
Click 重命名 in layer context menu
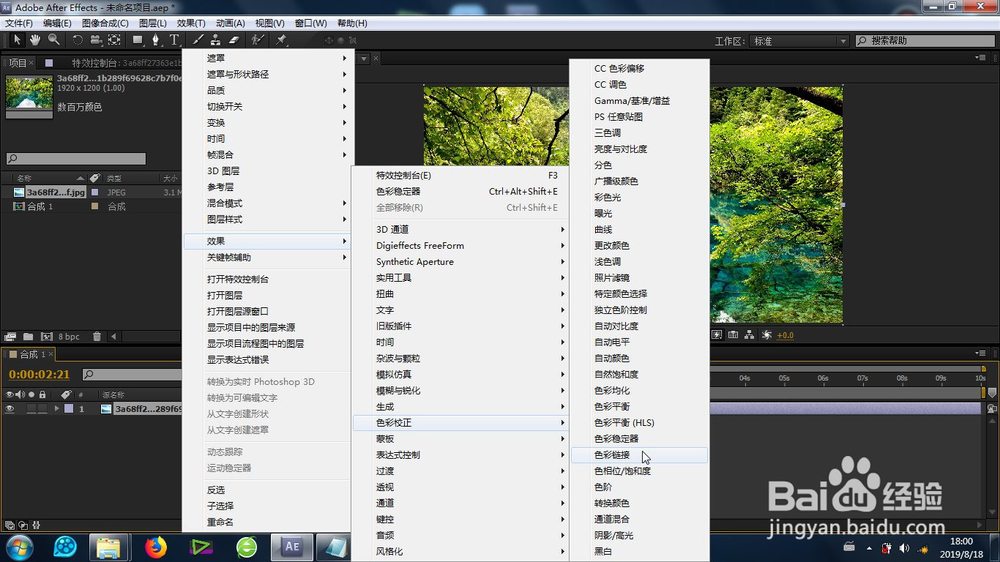(267, 522)
